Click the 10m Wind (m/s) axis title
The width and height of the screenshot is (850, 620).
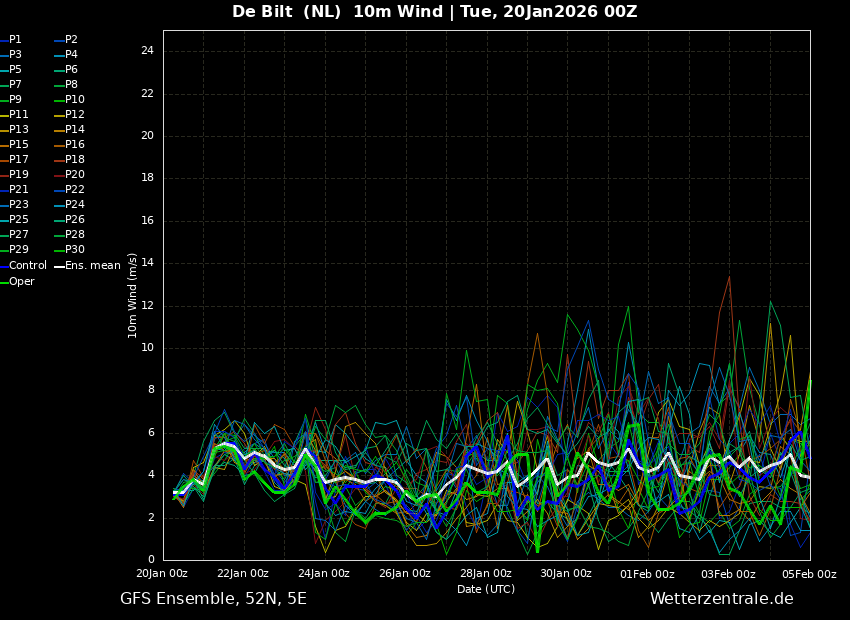(132, 295)
